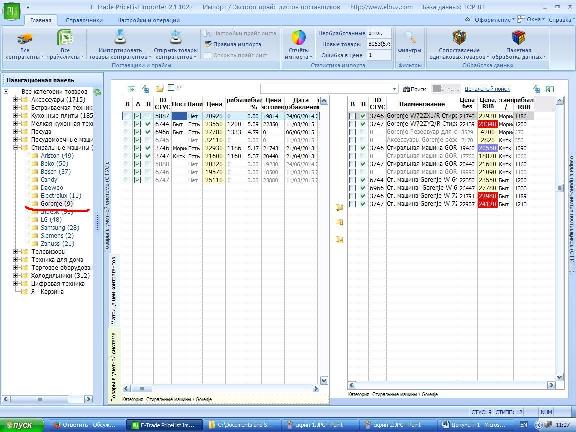Click the Open competitor goods icon
Viewport: 576px width, 432px height.
(175, 37)
